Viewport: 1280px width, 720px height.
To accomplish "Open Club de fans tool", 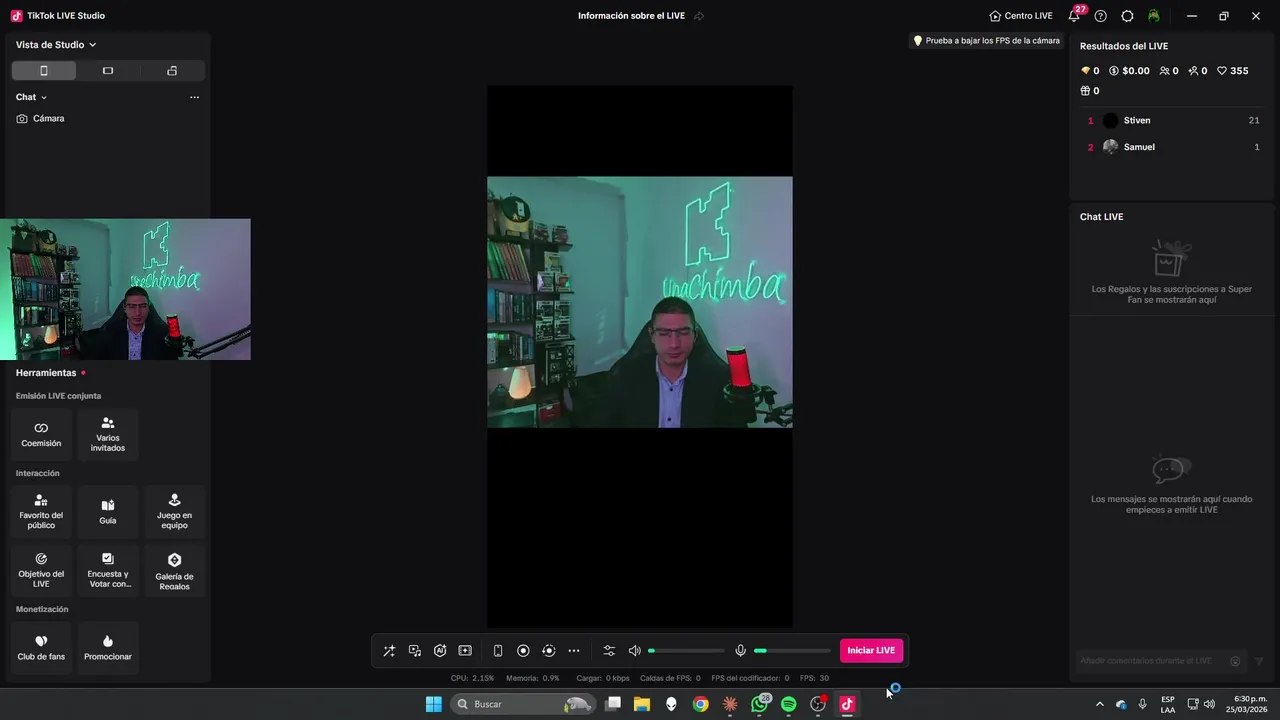I will pos(41,647).
